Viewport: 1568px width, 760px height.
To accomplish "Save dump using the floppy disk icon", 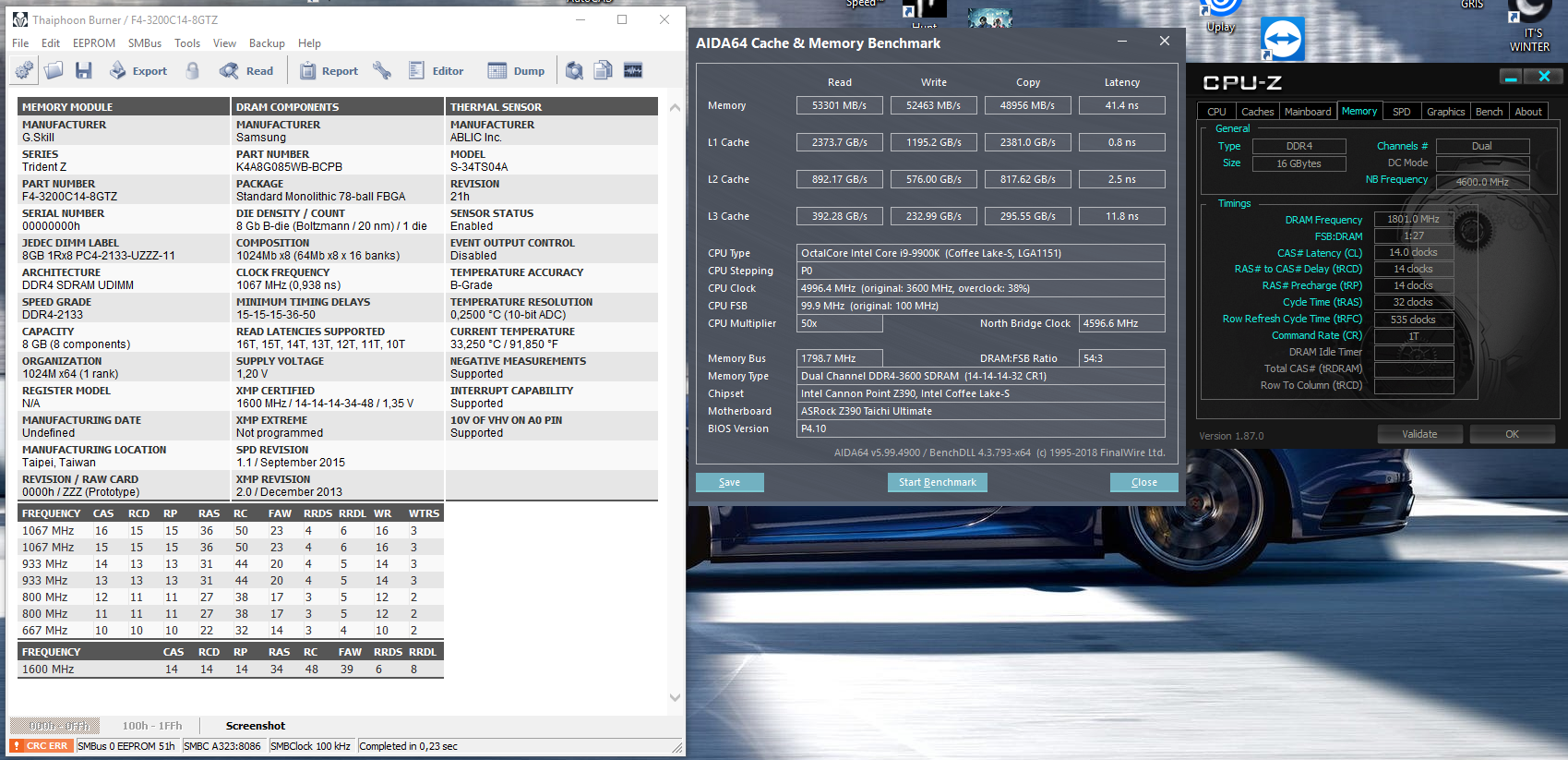I will [83, 70].
